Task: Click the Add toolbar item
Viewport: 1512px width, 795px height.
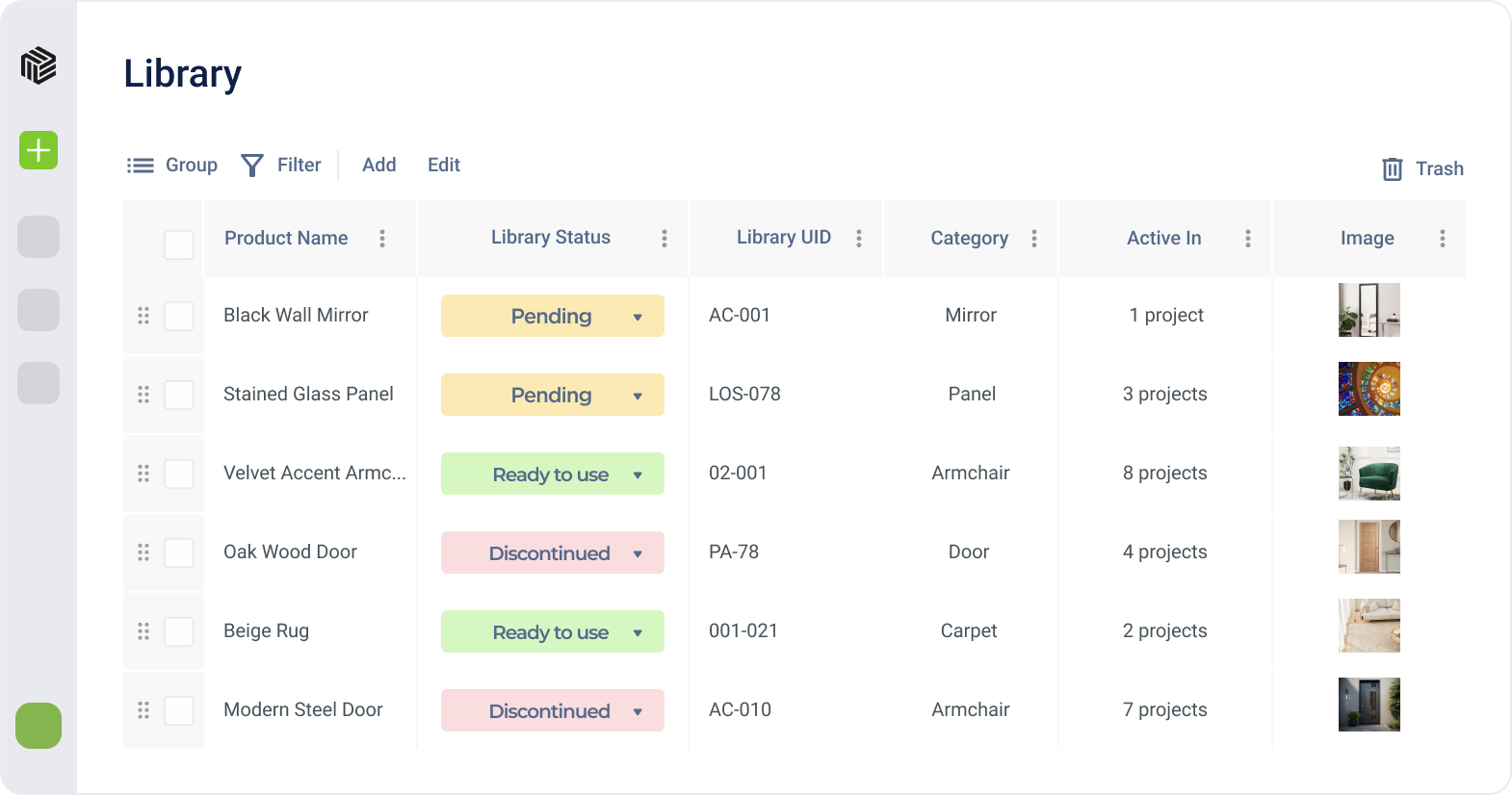Action: pyautogui.click(x=378, y=165)
